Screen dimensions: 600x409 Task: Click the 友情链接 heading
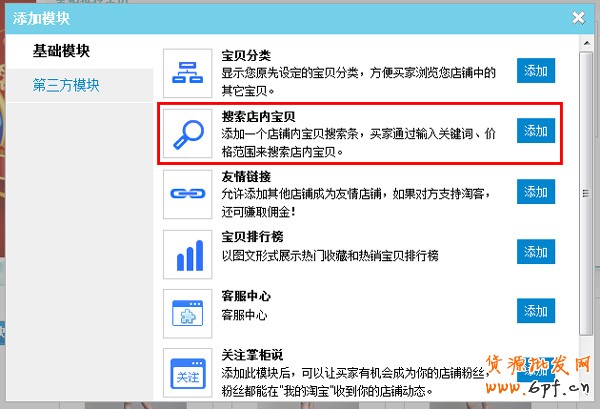245,177
